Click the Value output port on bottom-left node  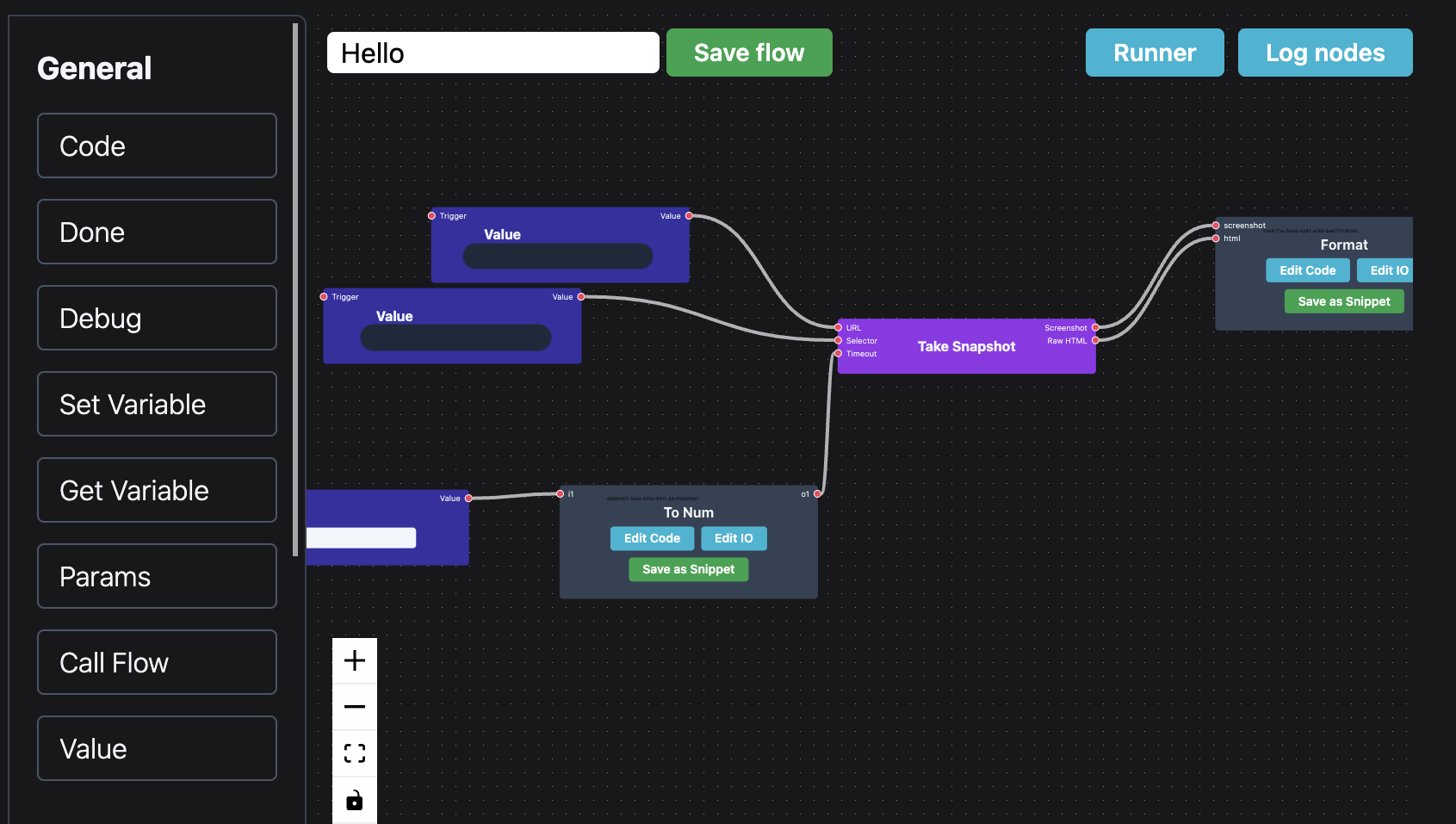click(x=468, y=498)
